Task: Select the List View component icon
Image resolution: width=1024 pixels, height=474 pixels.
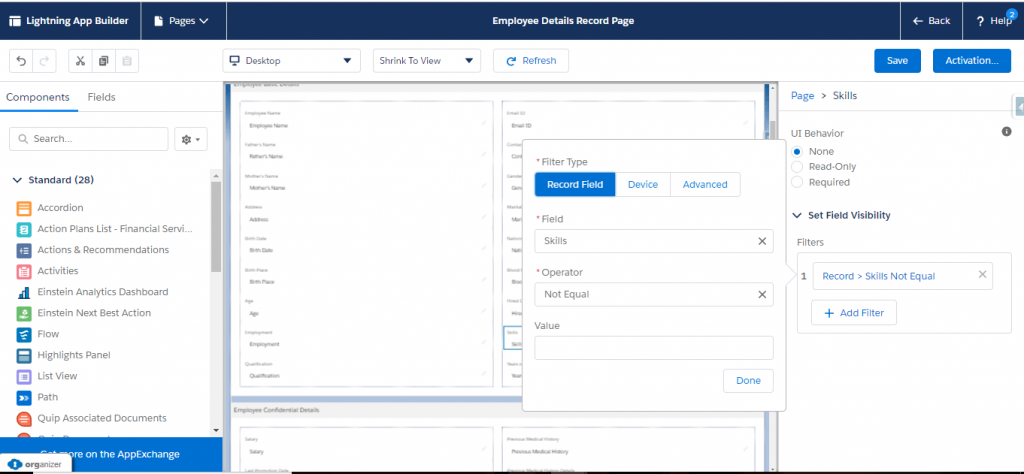Action: [x=24, y=376]
